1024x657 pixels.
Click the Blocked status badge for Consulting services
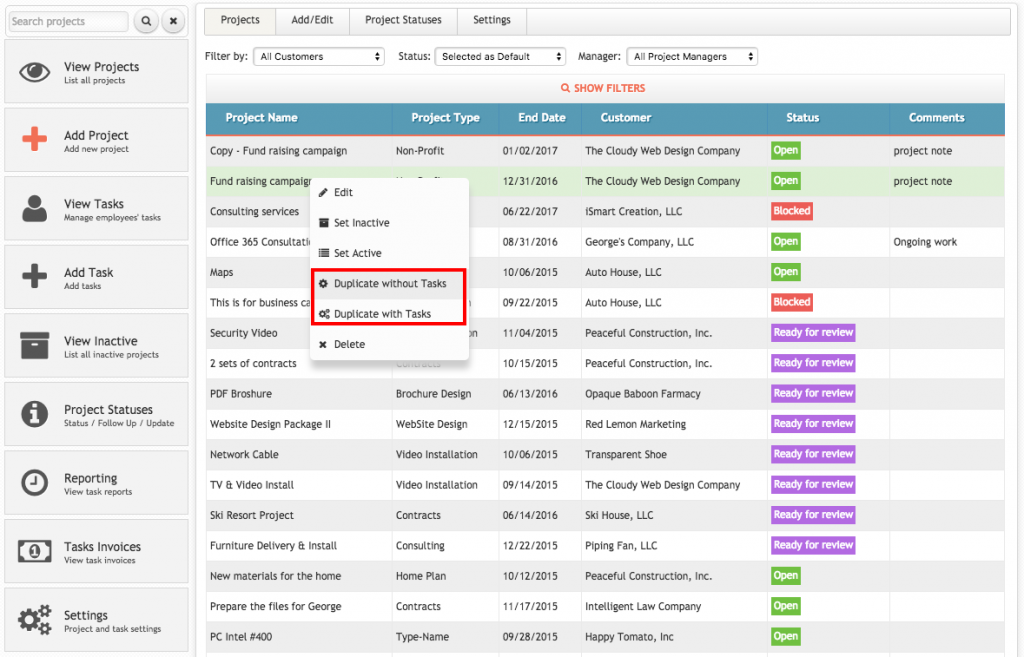(x=791, y=211)
